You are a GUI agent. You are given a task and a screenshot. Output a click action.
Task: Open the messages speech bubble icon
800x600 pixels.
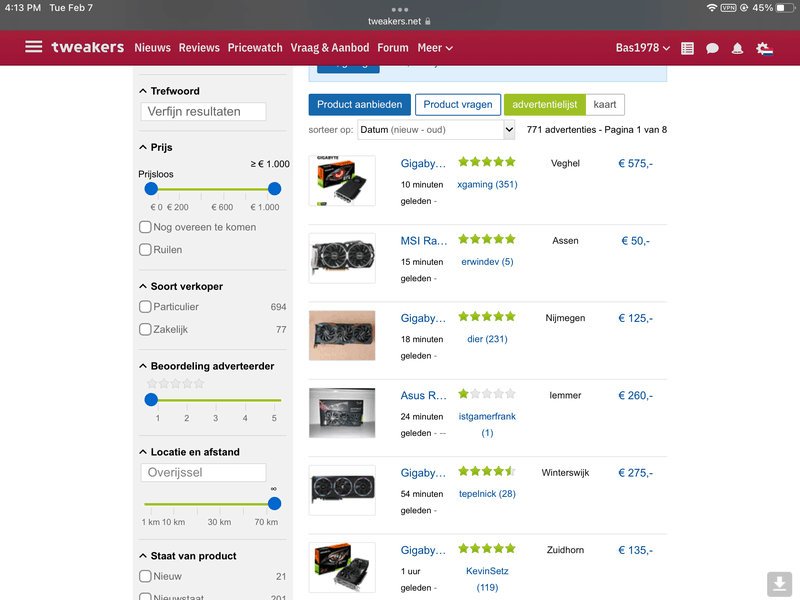712,48
